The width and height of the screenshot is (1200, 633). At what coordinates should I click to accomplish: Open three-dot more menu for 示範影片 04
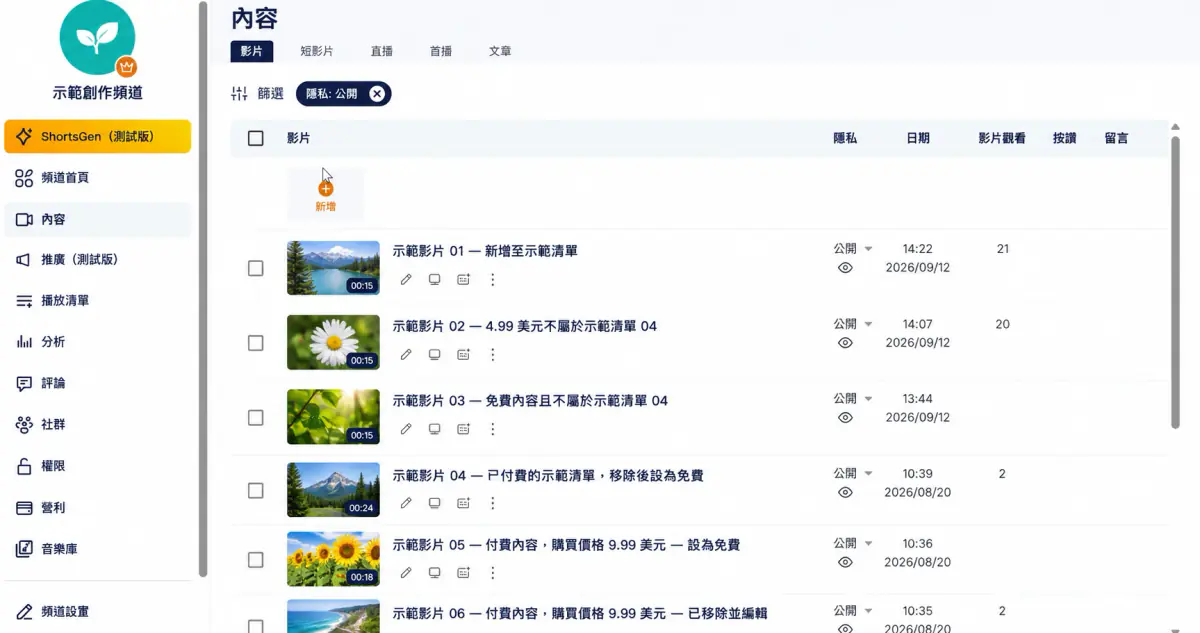[x=492, y=504]
